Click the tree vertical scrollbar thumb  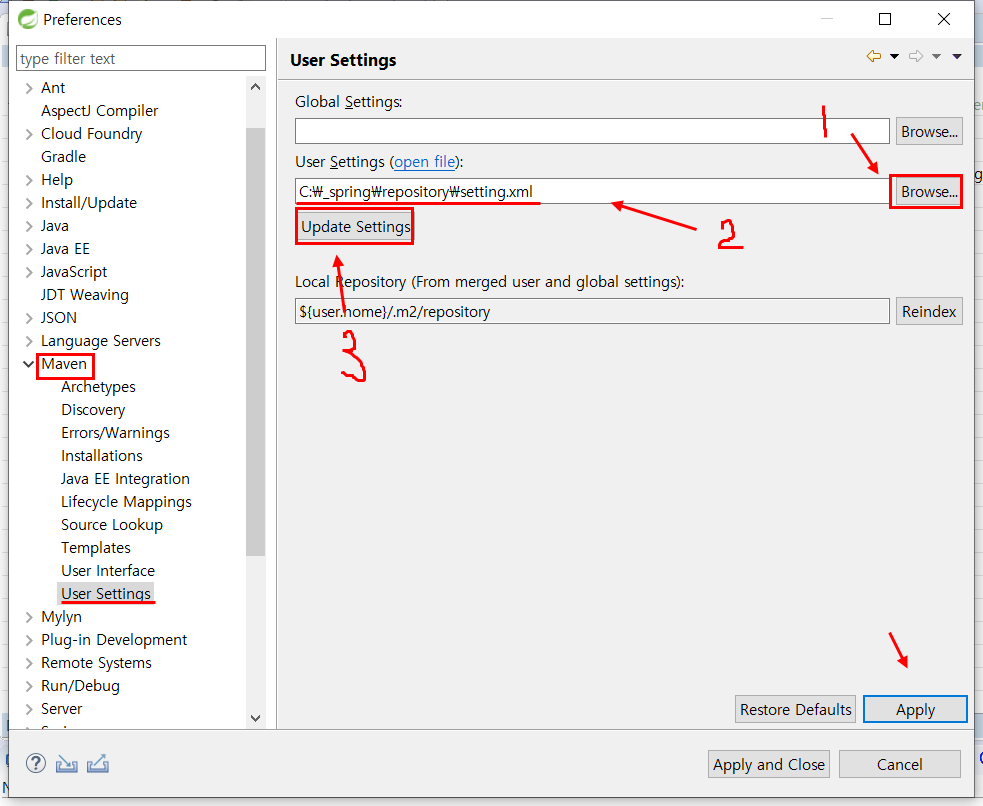[255, 342]
